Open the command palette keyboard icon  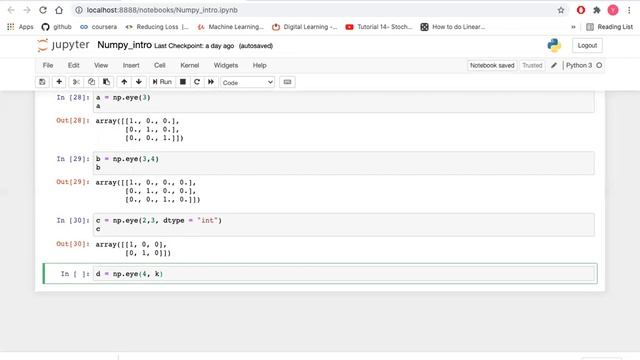point(287,82)
